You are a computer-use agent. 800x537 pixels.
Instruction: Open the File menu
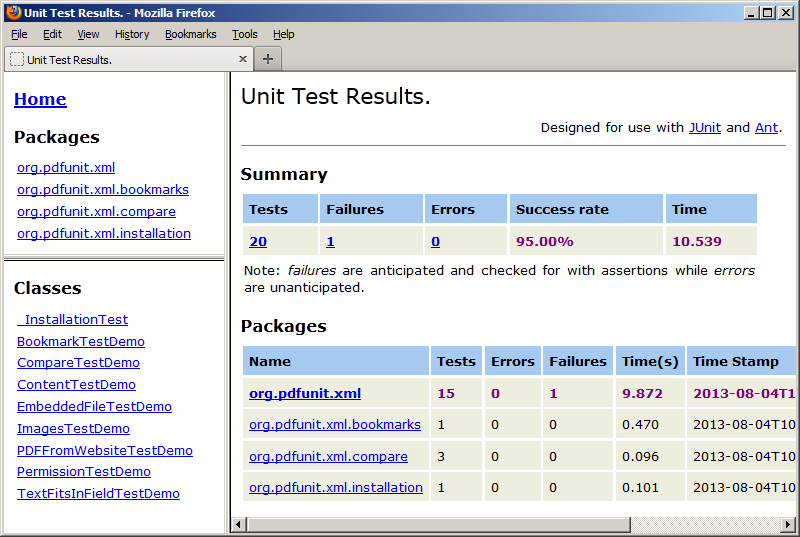[19, 34]
